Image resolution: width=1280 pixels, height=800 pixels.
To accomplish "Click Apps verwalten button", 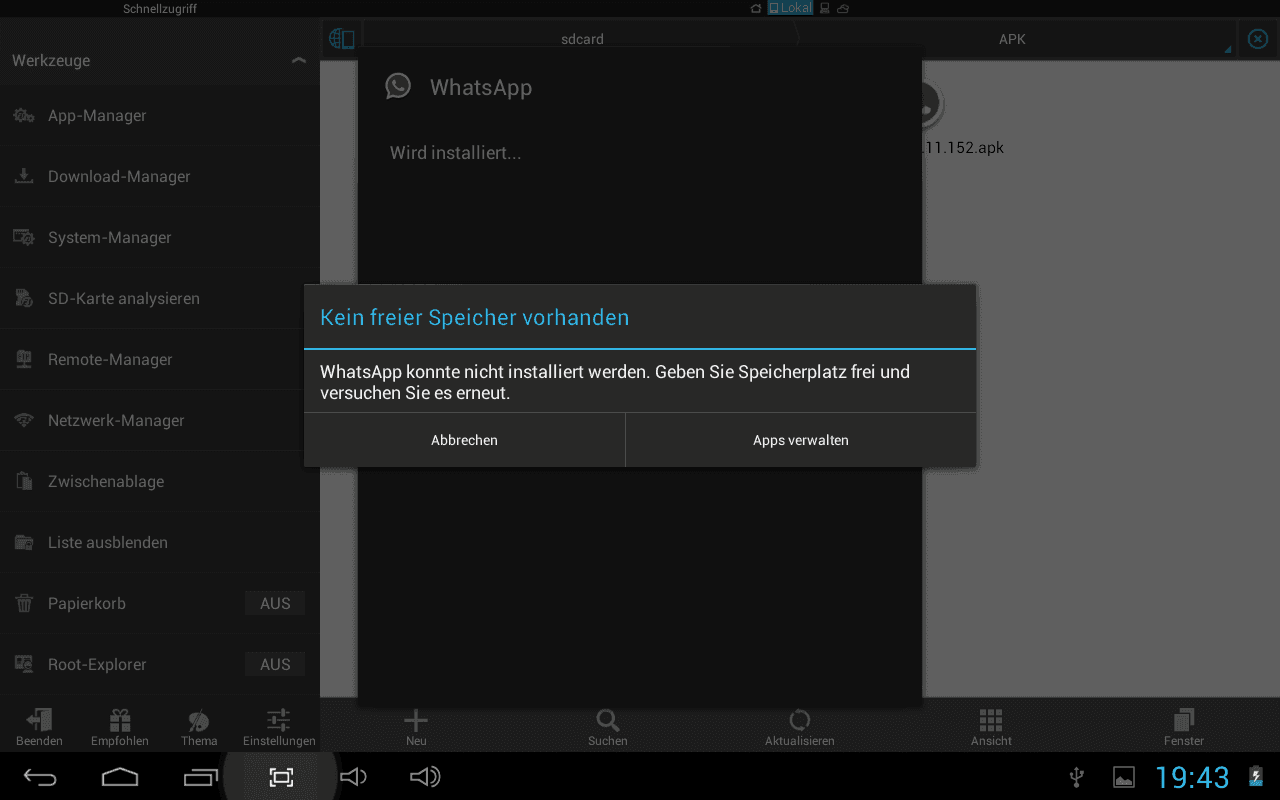I will [x=801, y=440].
